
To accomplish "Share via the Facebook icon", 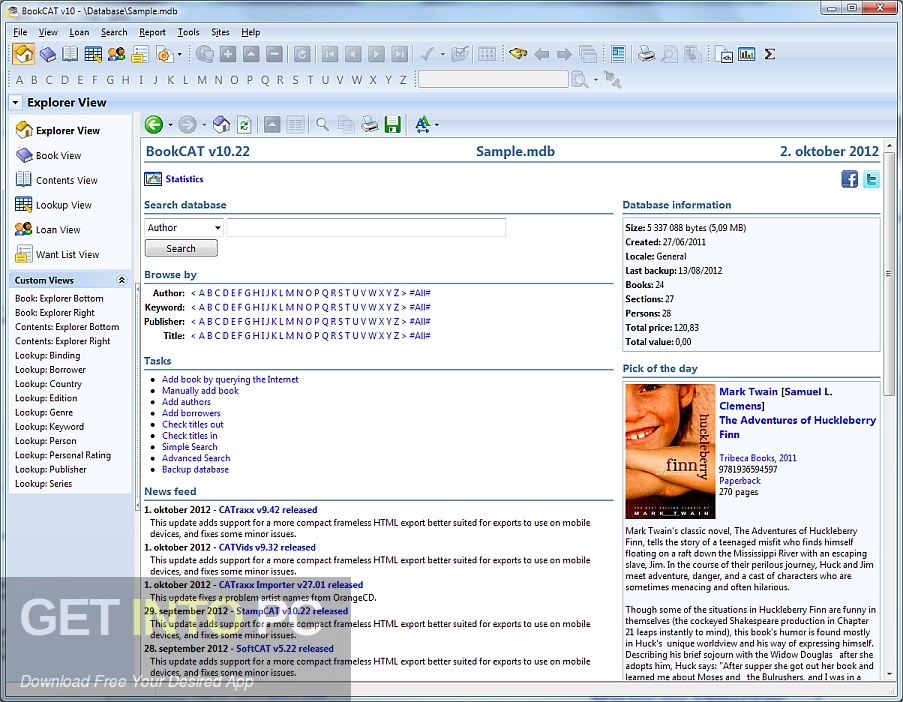I will click(x=849, y=179).
